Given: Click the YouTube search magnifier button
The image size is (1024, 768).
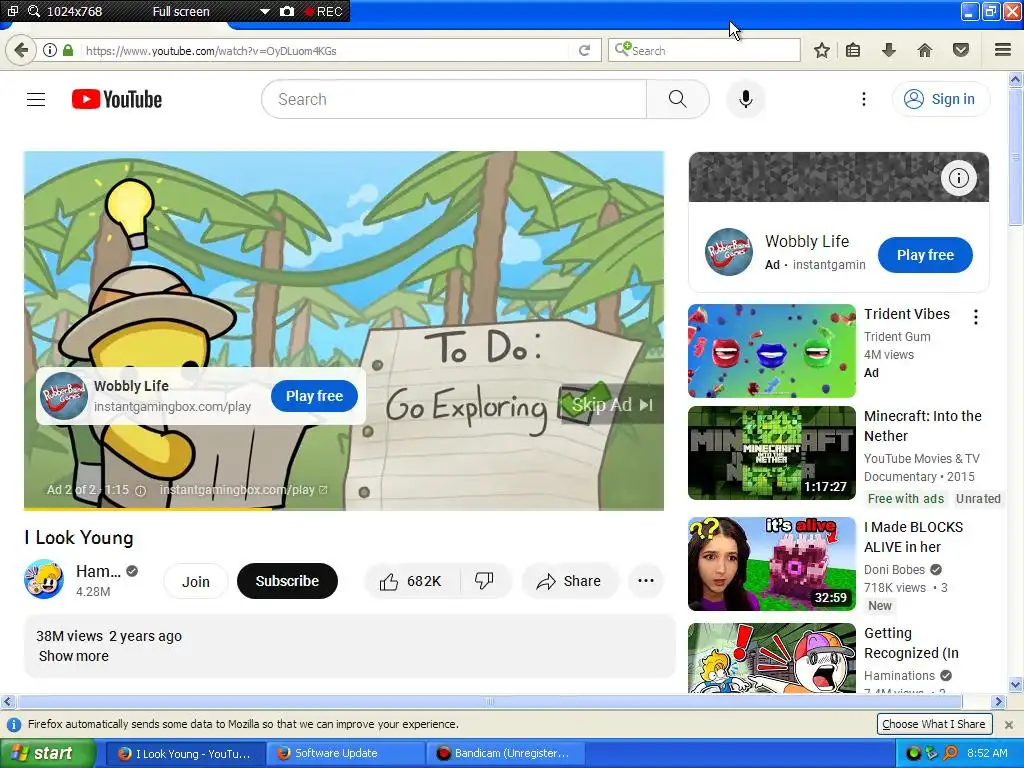Looking at the screenshot, I should tap(678, 99).
